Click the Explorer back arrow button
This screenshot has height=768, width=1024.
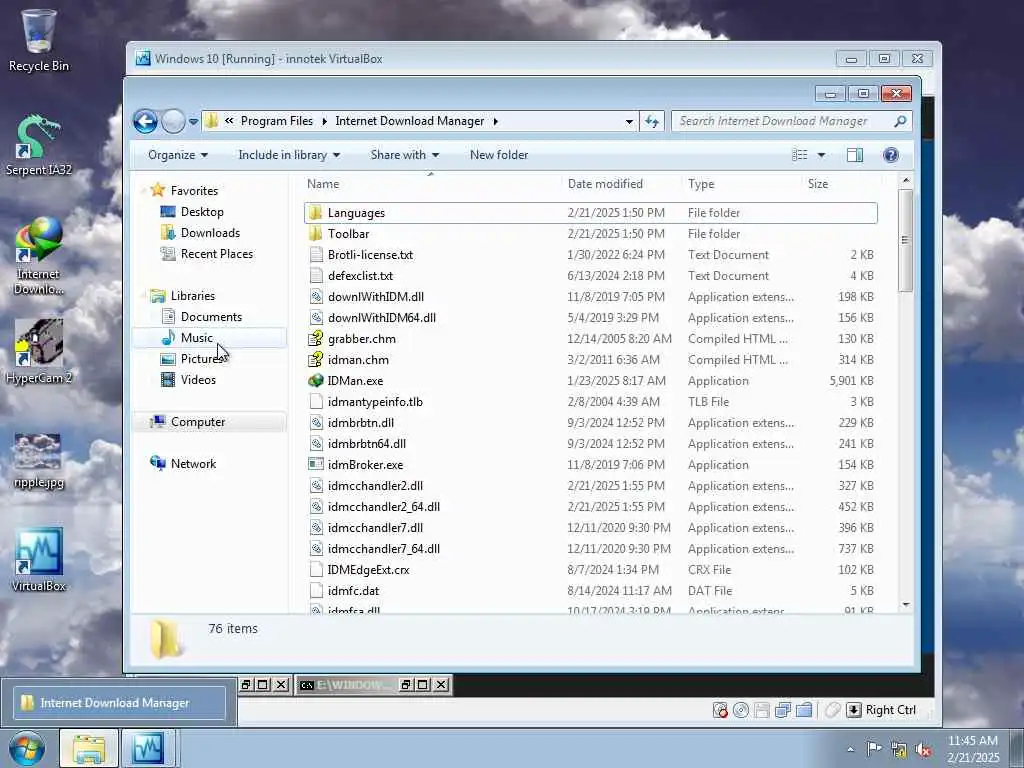(x=145, y=121)
